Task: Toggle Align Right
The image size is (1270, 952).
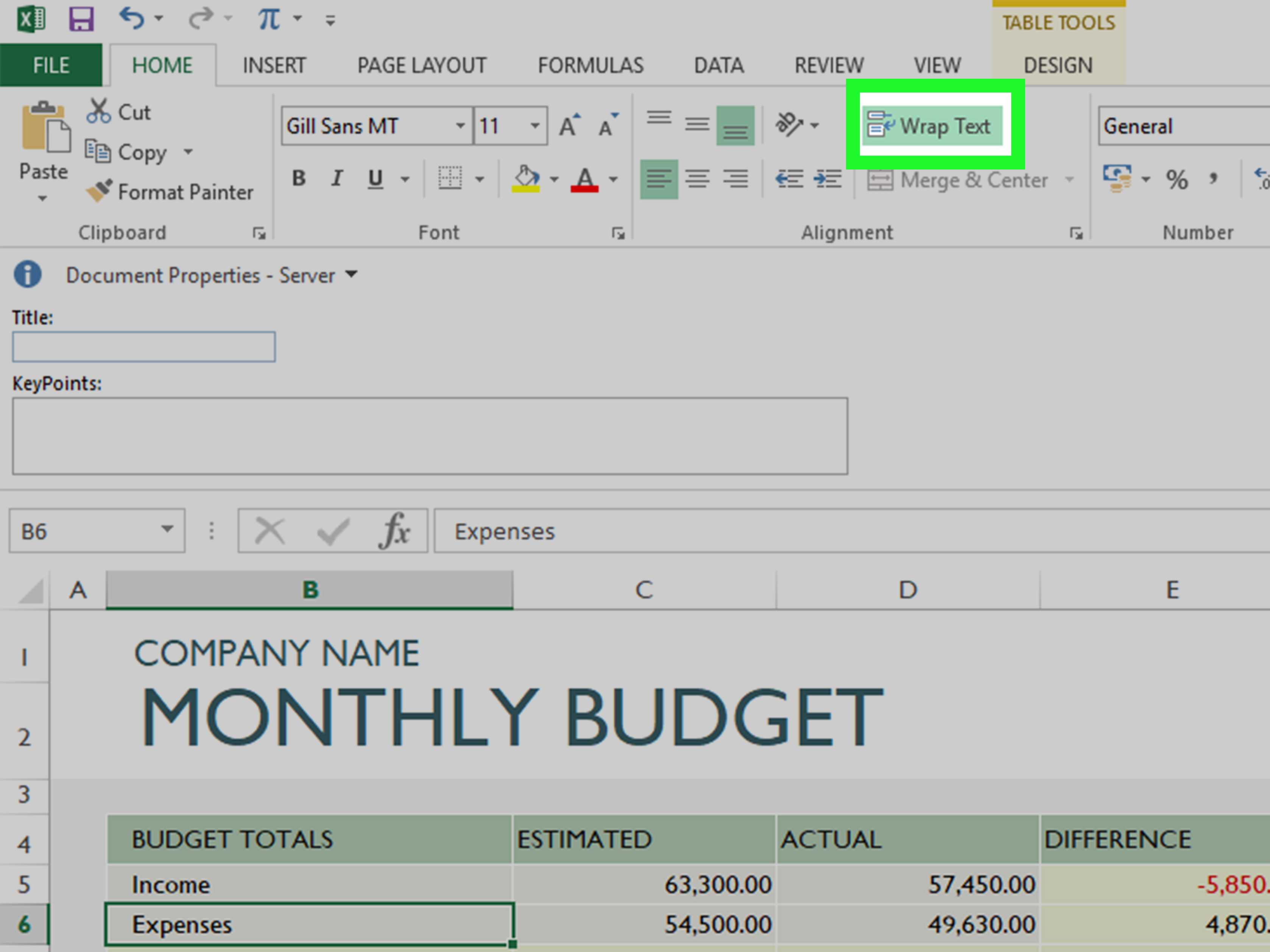Action: pyautogui.click(x=736, y=179)
